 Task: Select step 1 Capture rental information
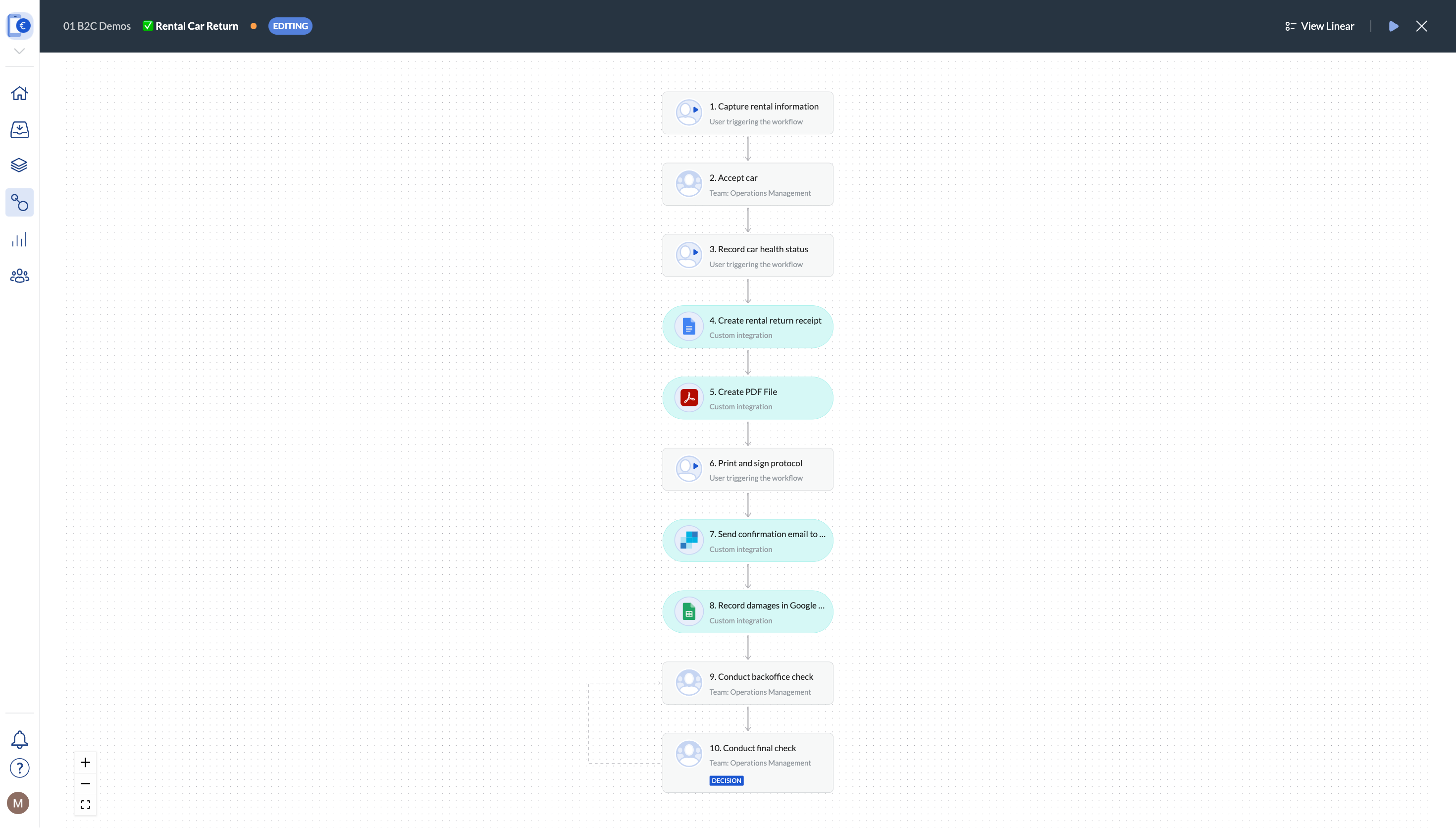point(747,113)
